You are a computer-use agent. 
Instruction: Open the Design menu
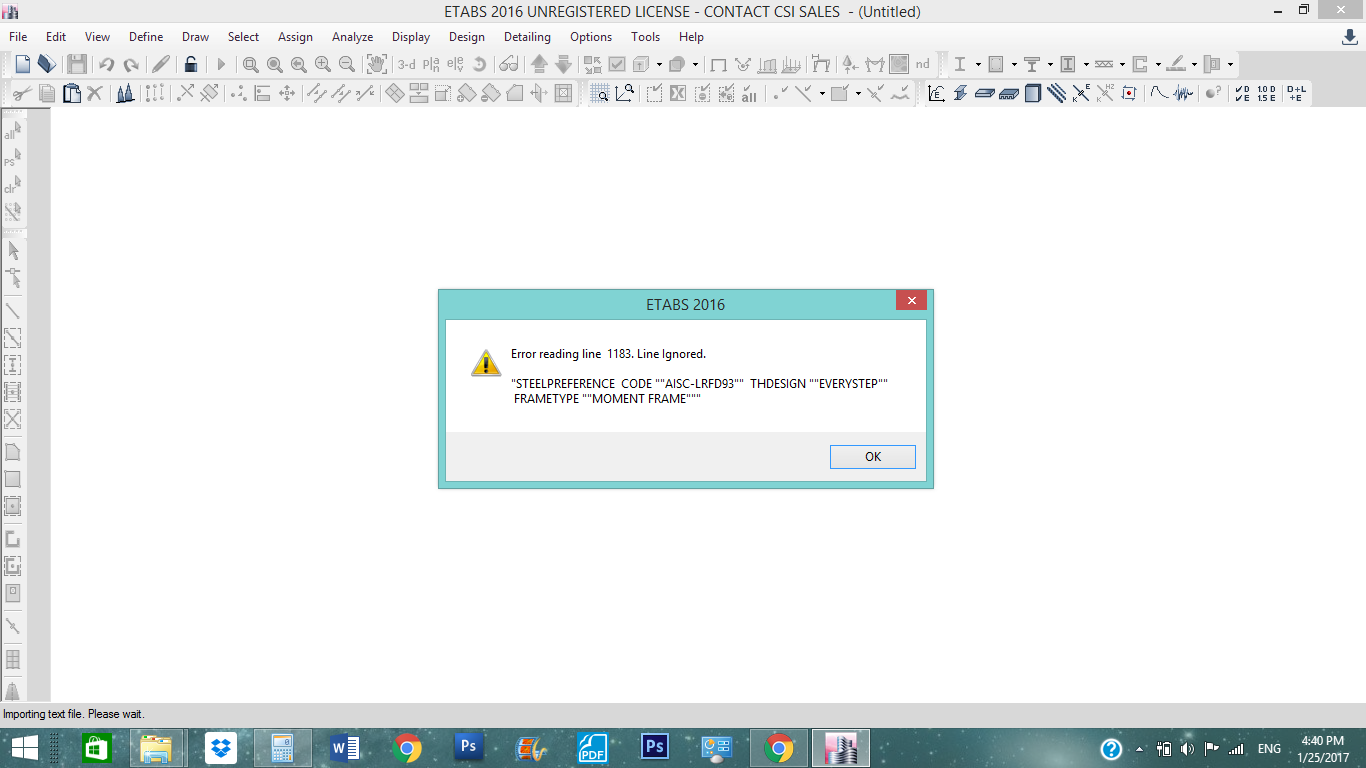click(x=466, y=37)
